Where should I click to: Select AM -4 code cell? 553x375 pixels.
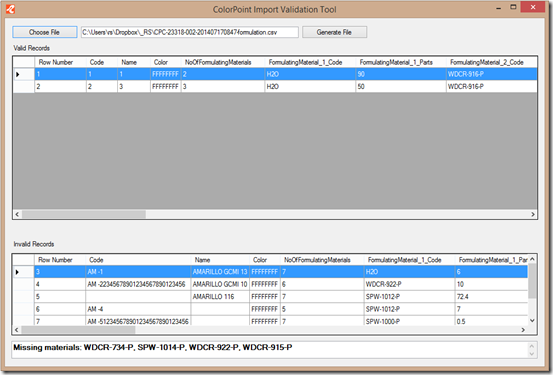138,309
